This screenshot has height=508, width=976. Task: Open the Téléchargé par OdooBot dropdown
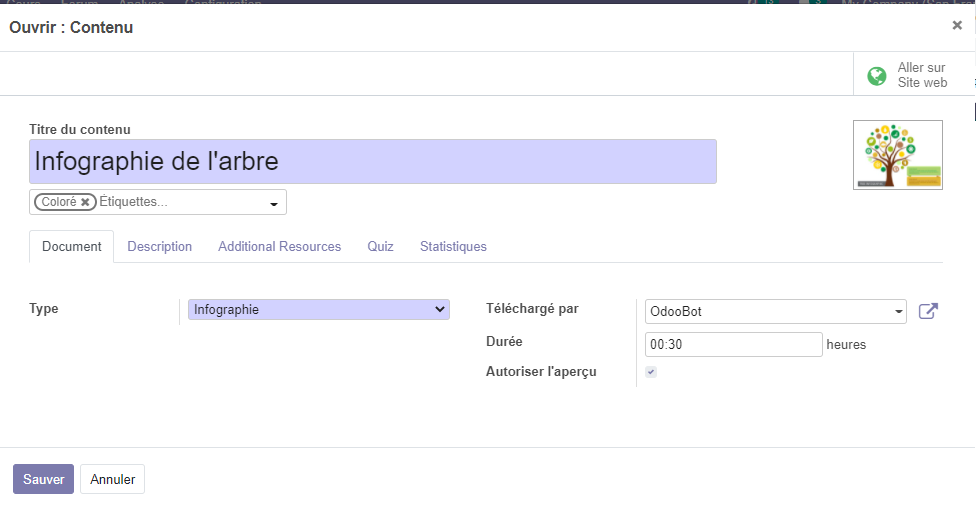pyautogui.click(x=775, y=312)
